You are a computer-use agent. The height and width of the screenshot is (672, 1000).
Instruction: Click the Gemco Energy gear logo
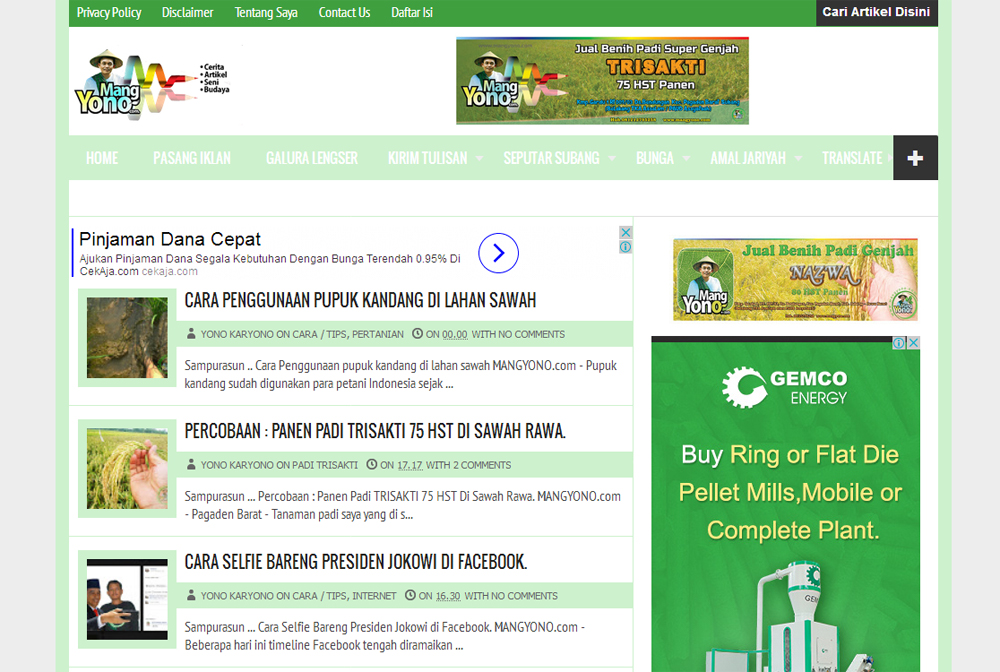(744, 387)
